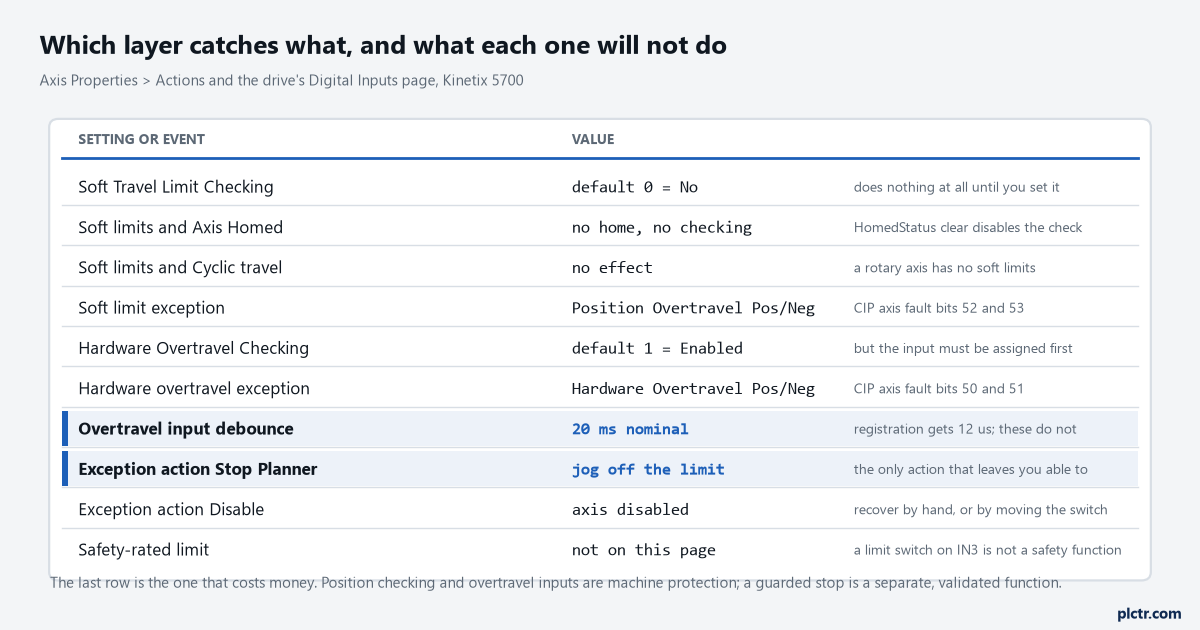
Task: Click the blue value 'jog off the limit'
Action: pos(648,469)
